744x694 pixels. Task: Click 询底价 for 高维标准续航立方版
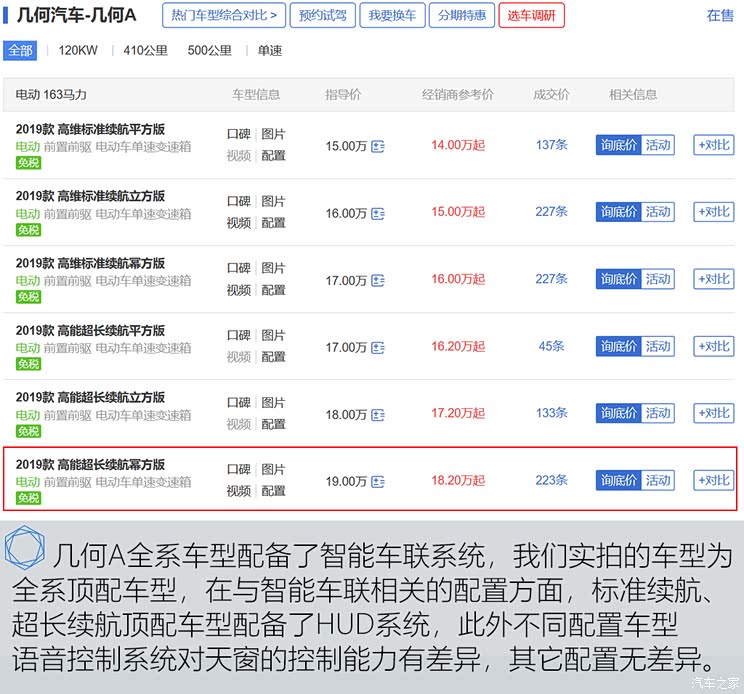coord(618,212)
